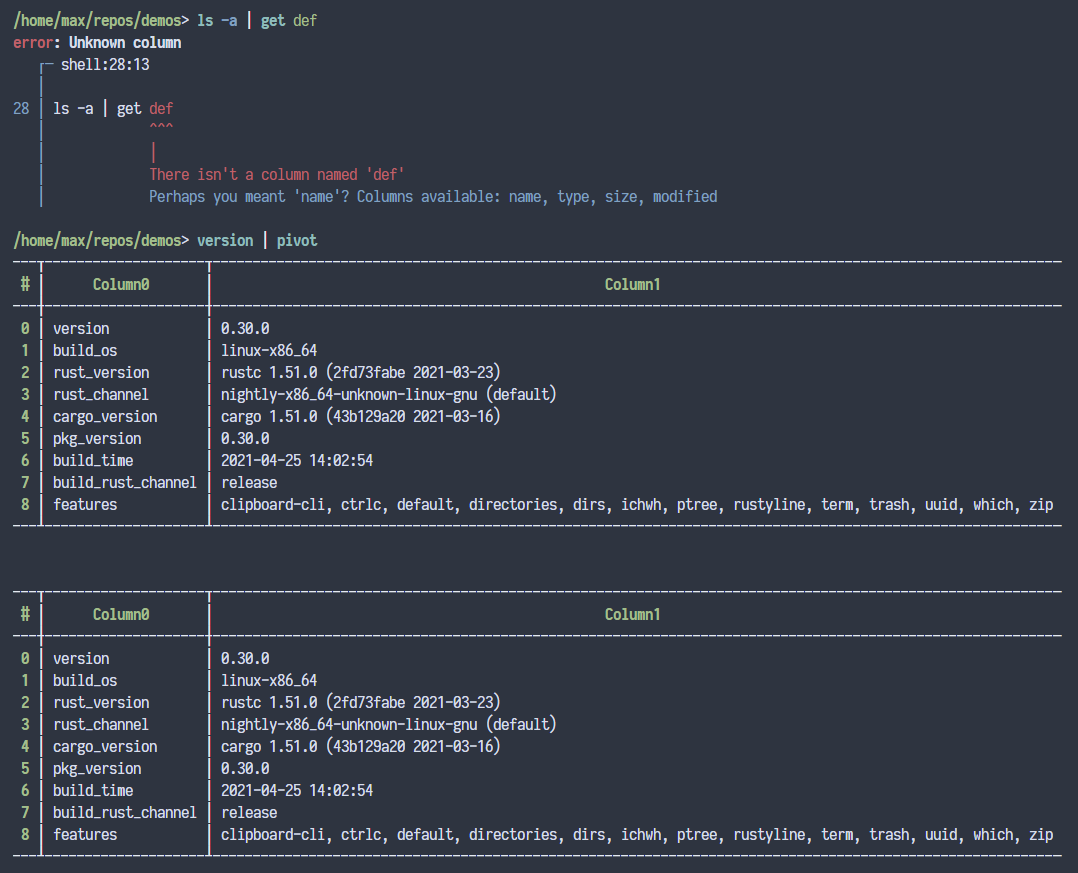Click the Column1 header of the first table
Screen dimensions: 1078x873
coord(632,284)
